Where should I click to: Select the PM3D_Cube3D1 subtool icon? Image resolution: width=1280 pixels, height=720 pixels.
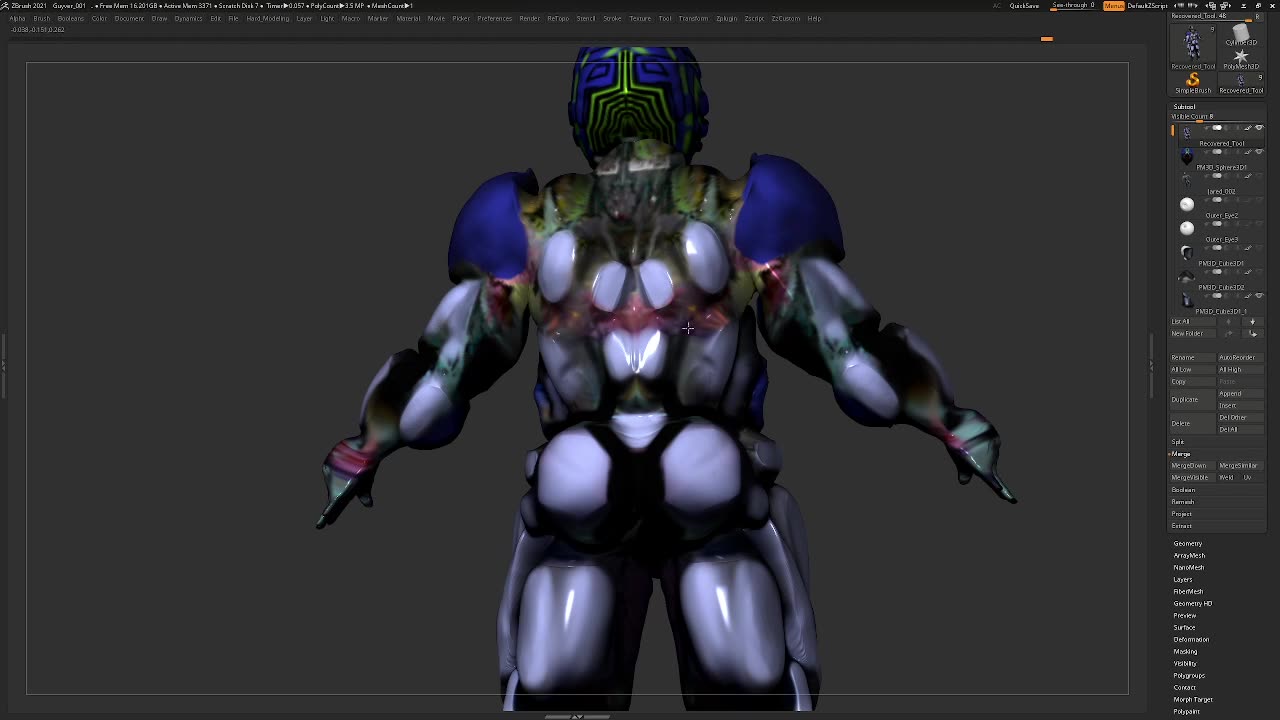[1187, 252]
